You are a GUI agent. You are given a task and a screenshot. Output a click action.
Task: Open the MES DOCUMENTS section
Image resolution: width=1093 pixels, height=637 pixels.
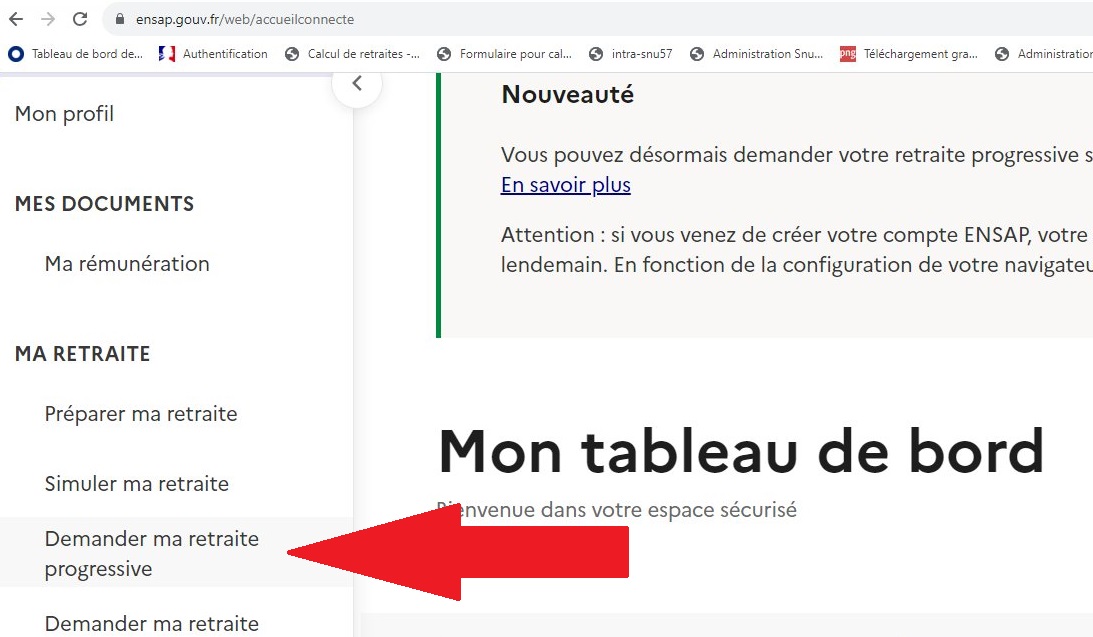point(104,203)
